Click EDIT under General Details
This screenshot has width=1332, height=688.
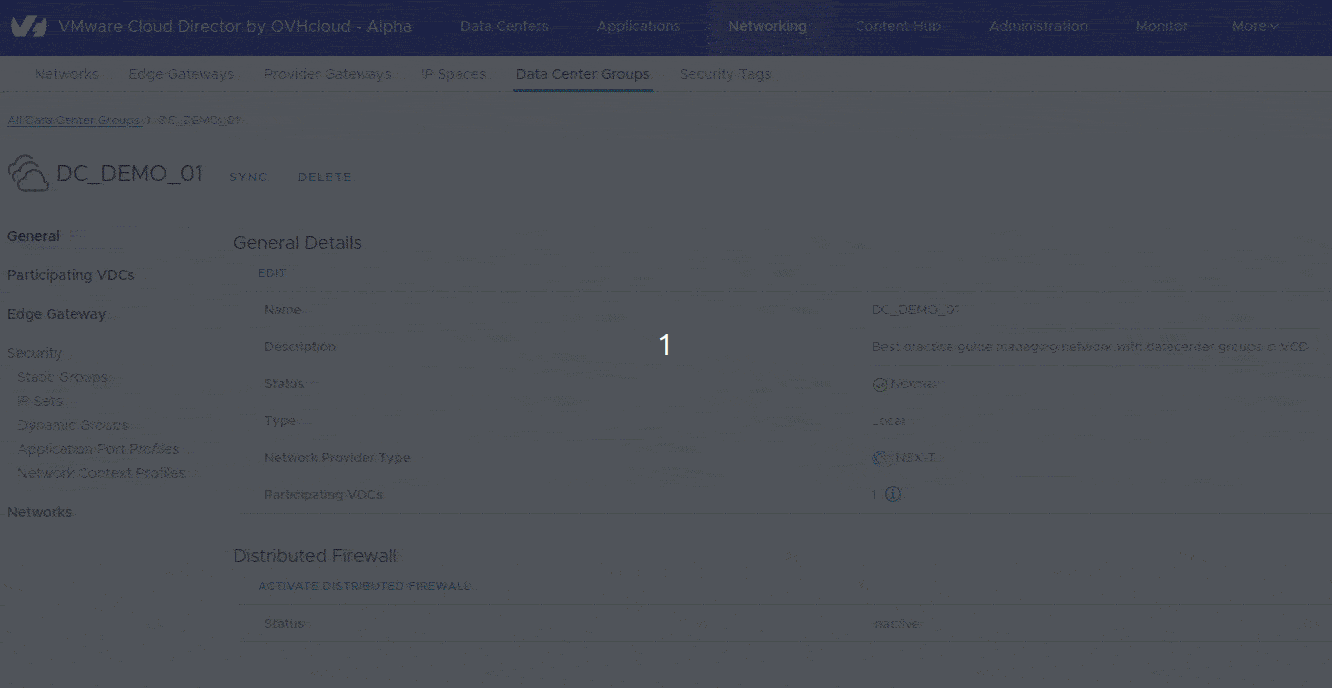tap(272, 273)
